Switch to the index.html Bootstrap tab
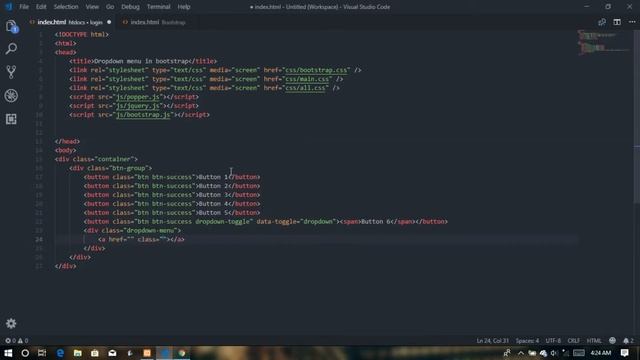Viewport: 640px width, 360px height. coord(154,22)
